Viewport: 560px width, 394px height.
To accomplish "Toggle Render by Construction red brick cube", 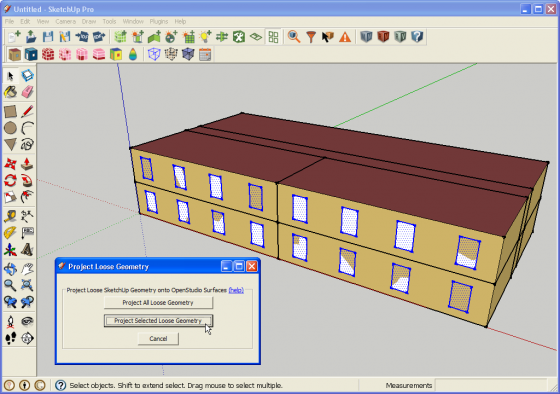I will pyautogui.click(x=48, y=55).
